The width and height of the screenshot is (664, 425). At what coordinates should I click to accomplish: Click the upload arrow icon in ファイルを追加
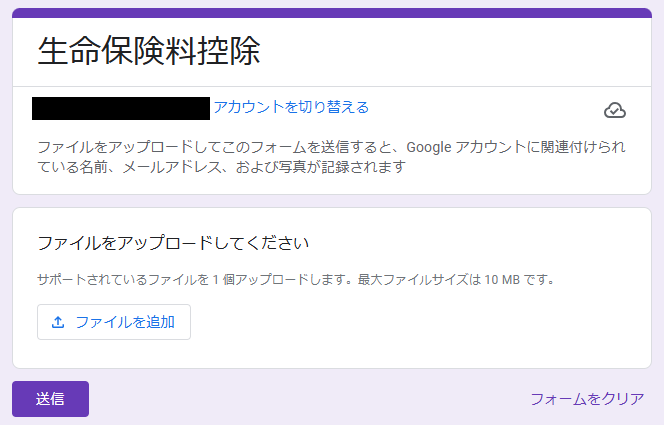pyautogui.click(x=58, y=322)
